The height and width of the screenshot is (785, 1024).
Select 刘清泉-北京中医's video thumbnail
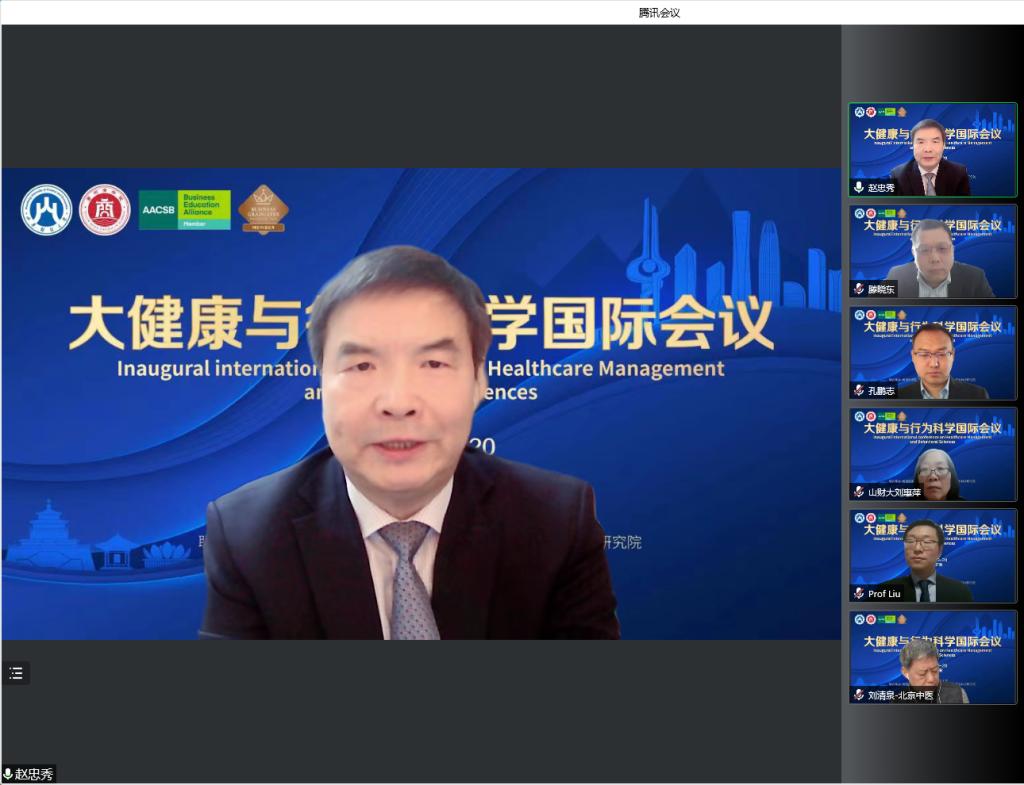coord(933,655)
